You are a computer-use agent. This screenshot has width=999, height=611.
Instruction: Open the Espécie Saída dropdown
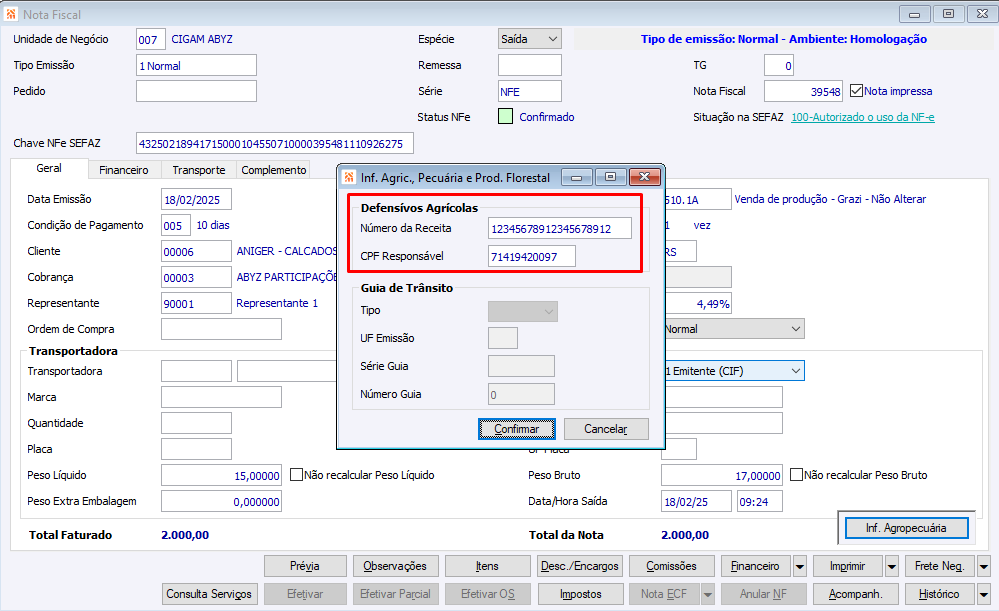(529, 39)
